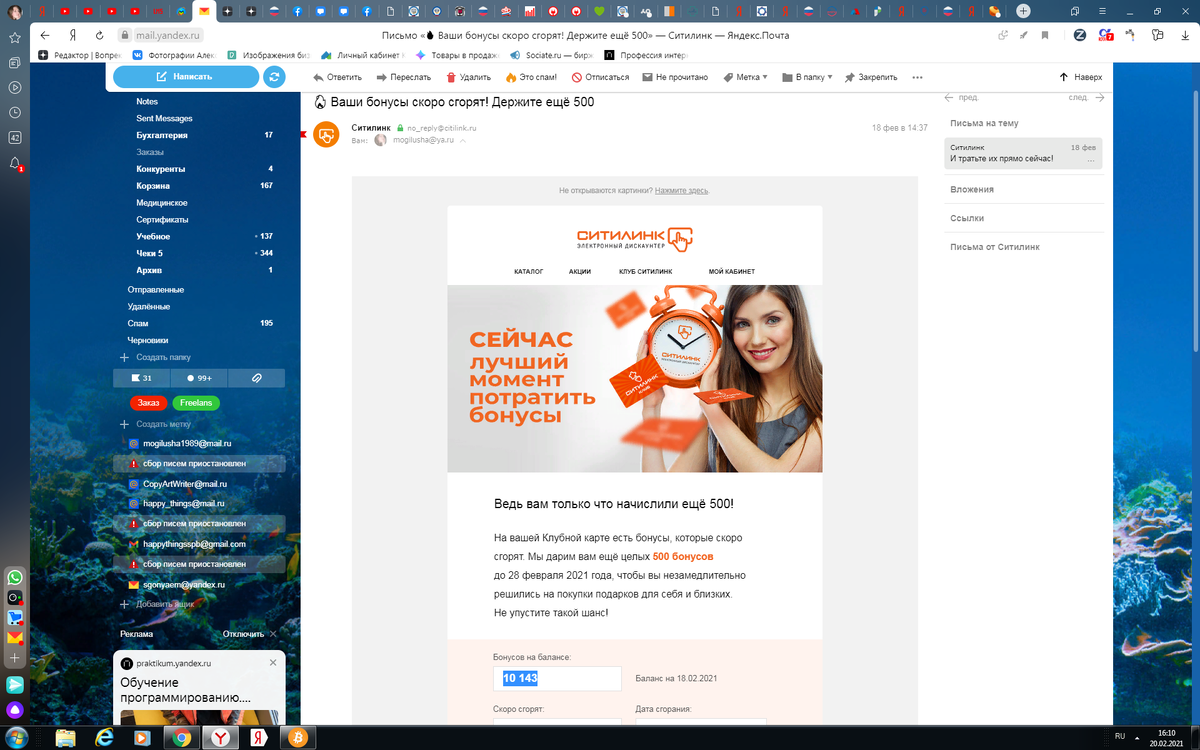Open Письма на тему section

pos(984,123)
